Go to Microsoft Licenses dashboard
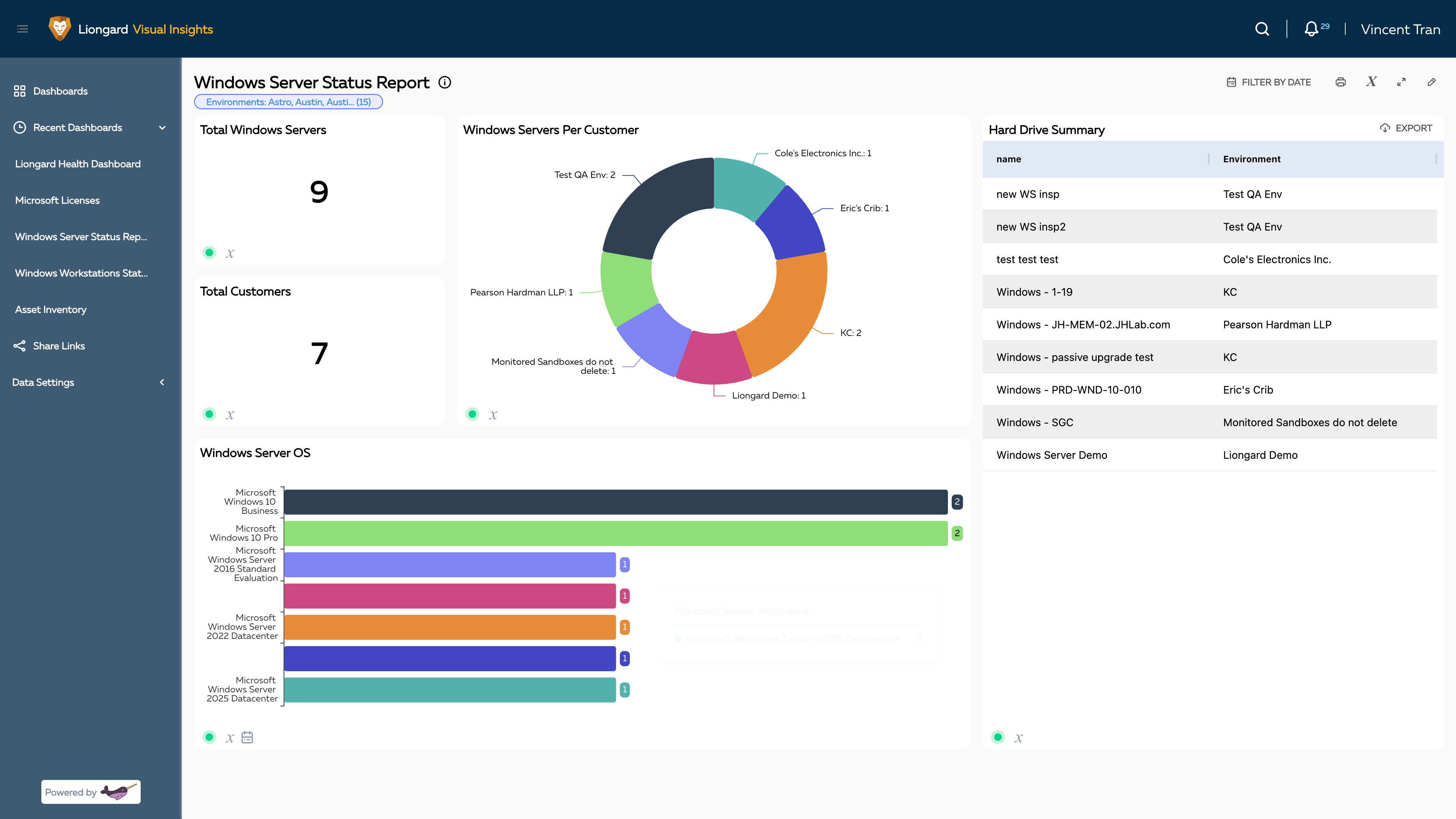Screen dimensions: 1456x819 57,200
